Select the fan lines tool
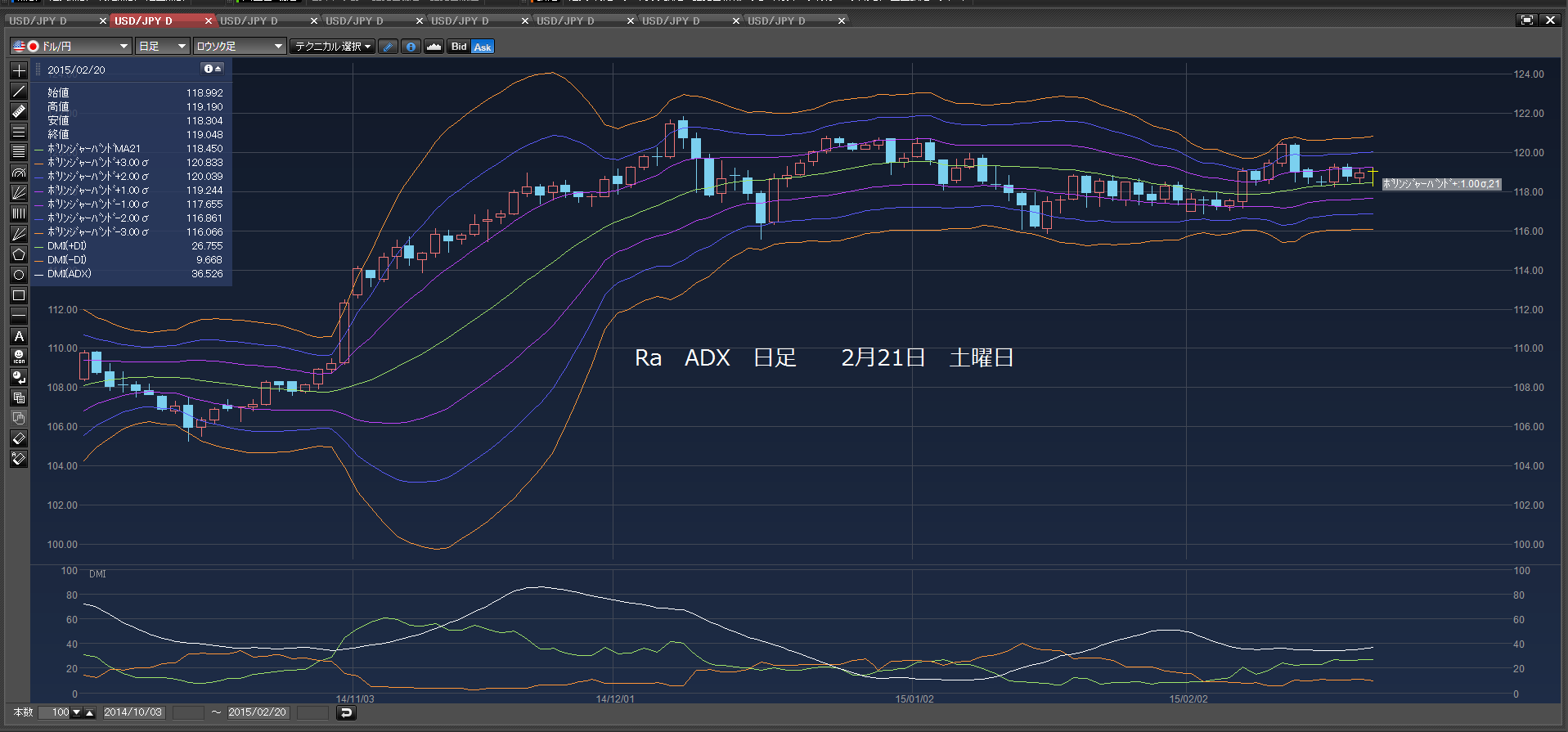The width and height of the screenshot is (1568, 732). pos(19,193)
